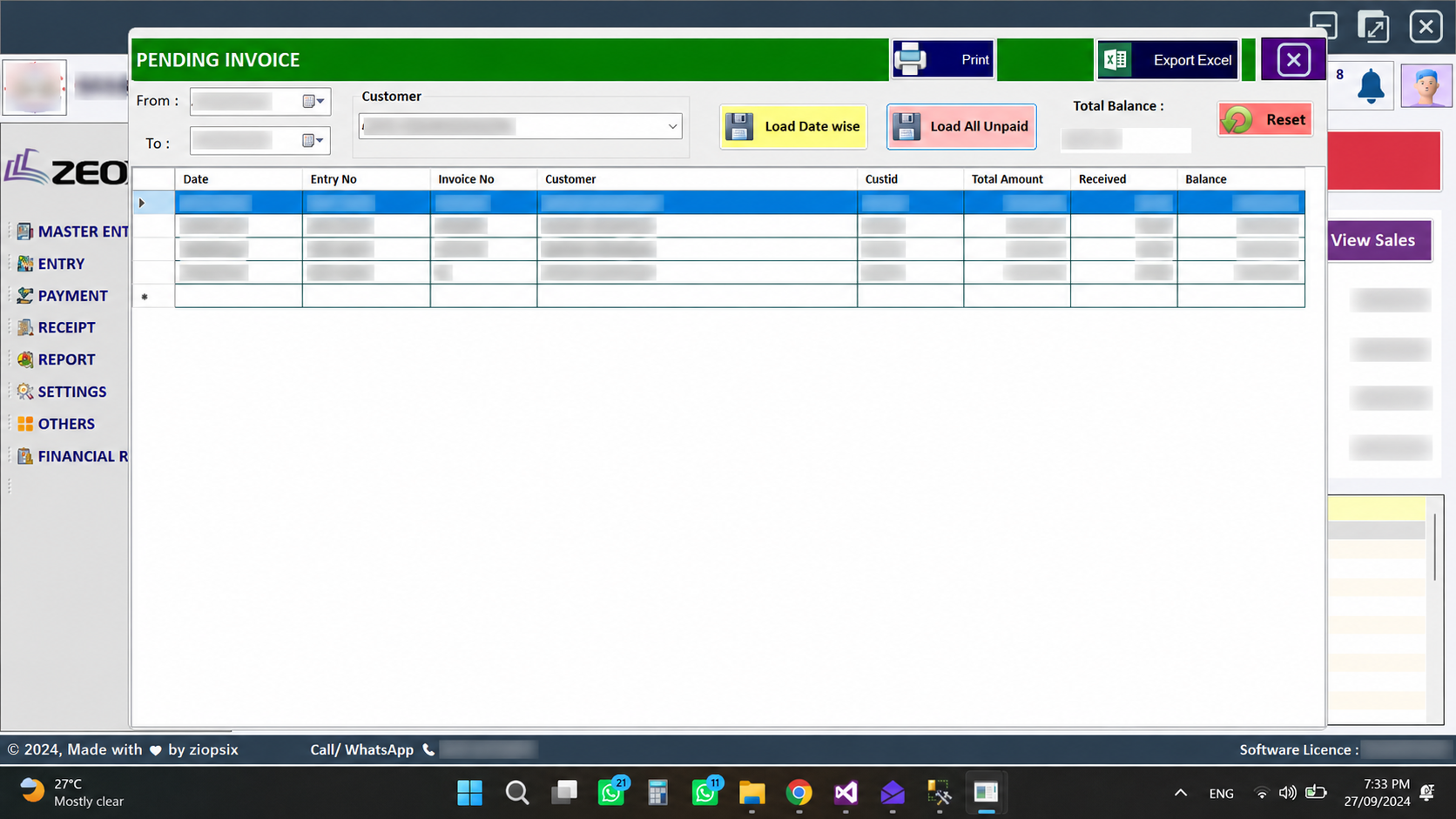Export the invoice list to Excel
1456x819 pixels.
click(1168, 59)
